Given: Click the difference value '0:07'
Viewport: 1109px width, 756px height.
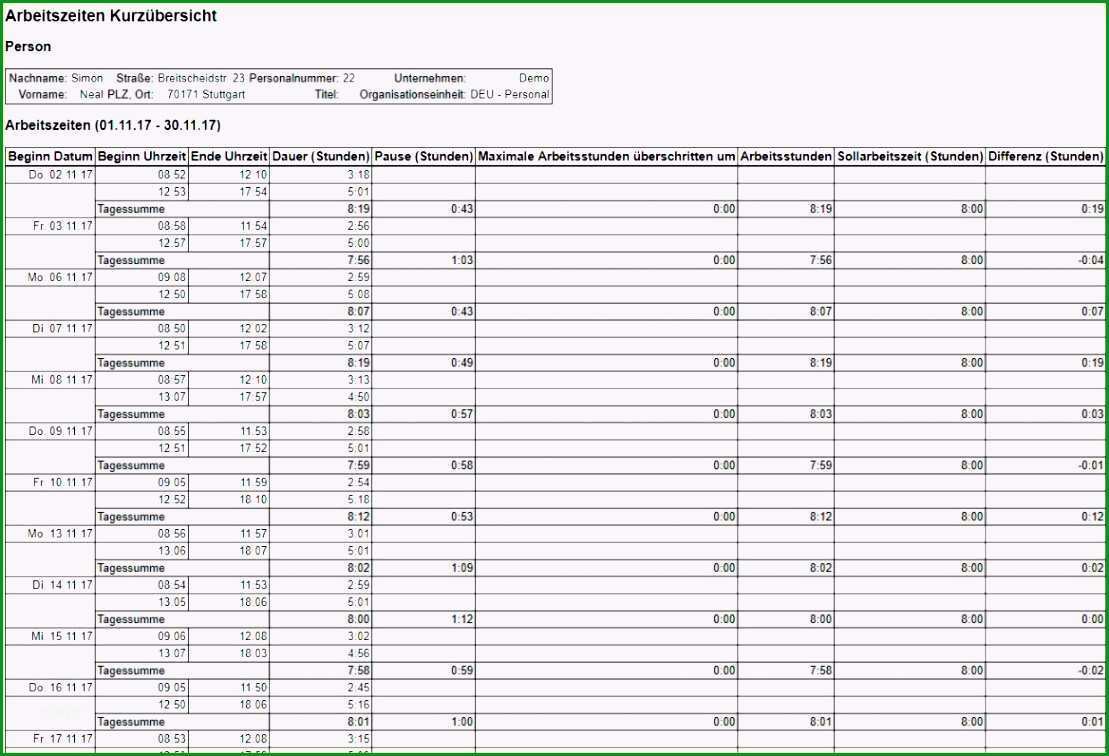Looking at the screenshot, I should pos(1092,312).
